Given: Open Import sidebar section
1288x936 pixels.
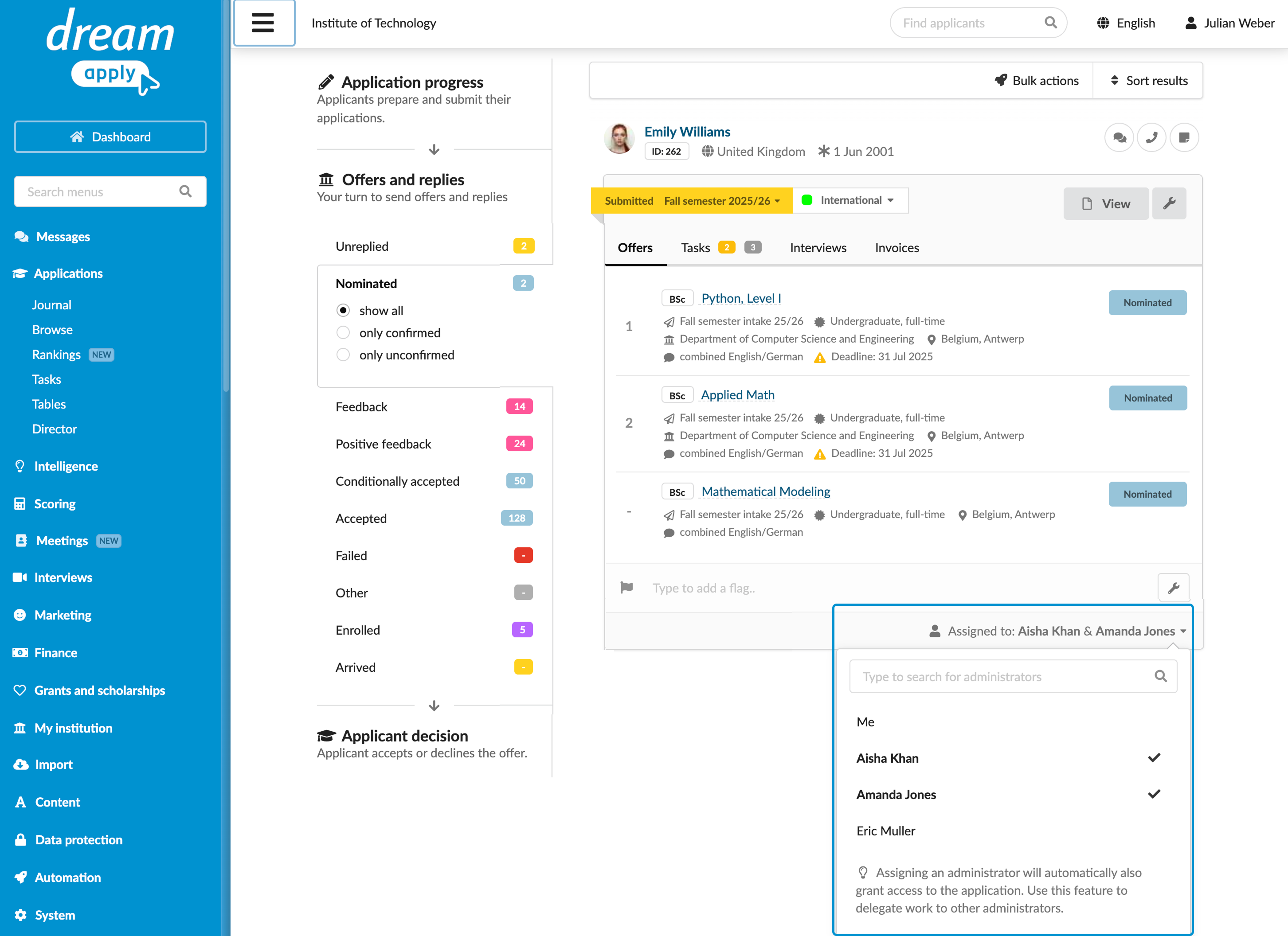Looking at the screenshot, I should (53, 764).
